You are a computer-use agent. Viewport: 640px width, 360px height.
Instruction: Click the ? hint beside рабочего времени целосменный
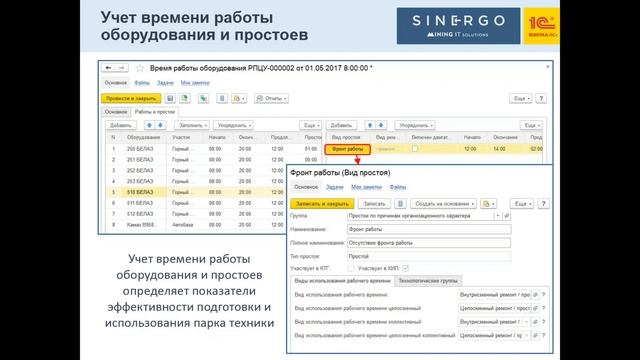click(x=544, y=308)
